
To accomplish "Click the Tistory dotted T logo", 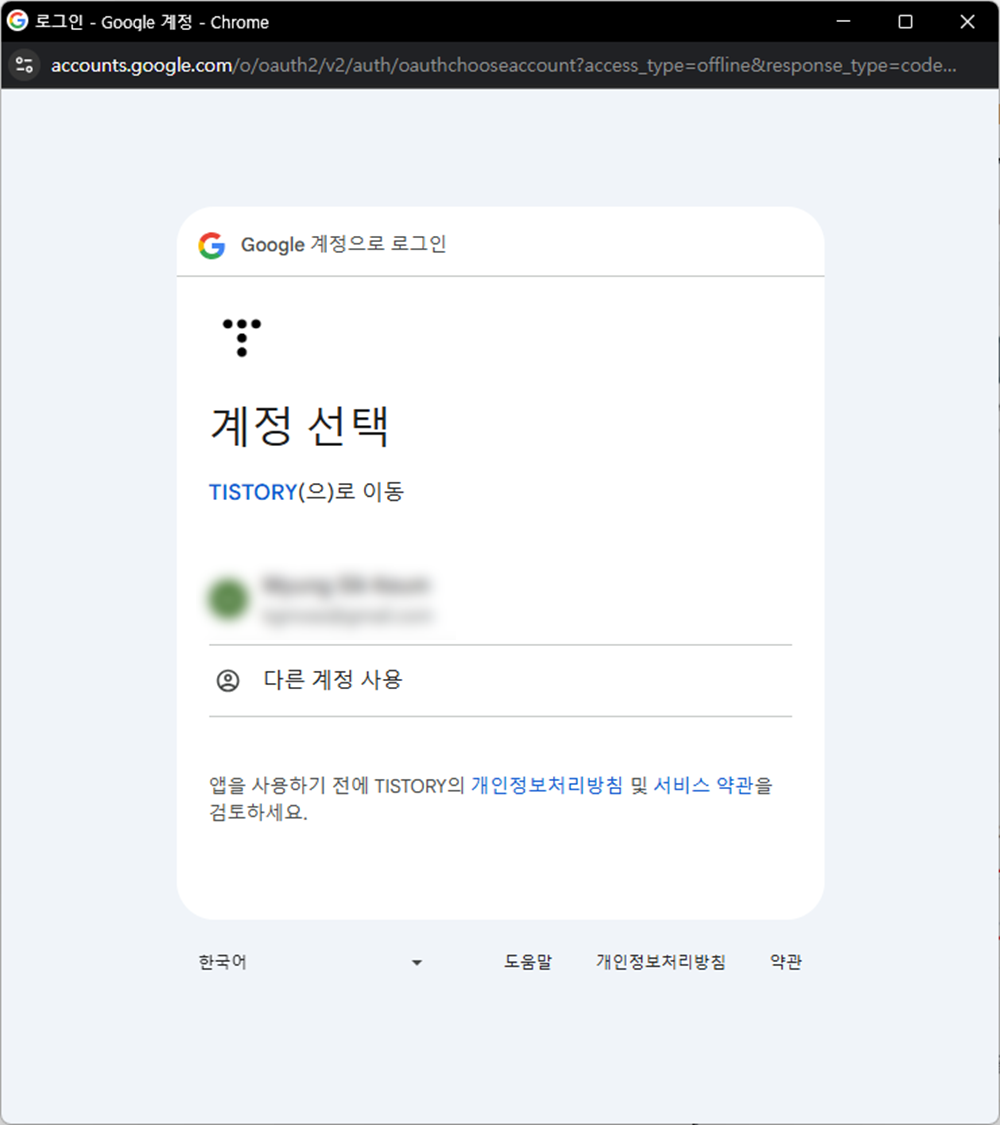I will click(x=242, y=337).
